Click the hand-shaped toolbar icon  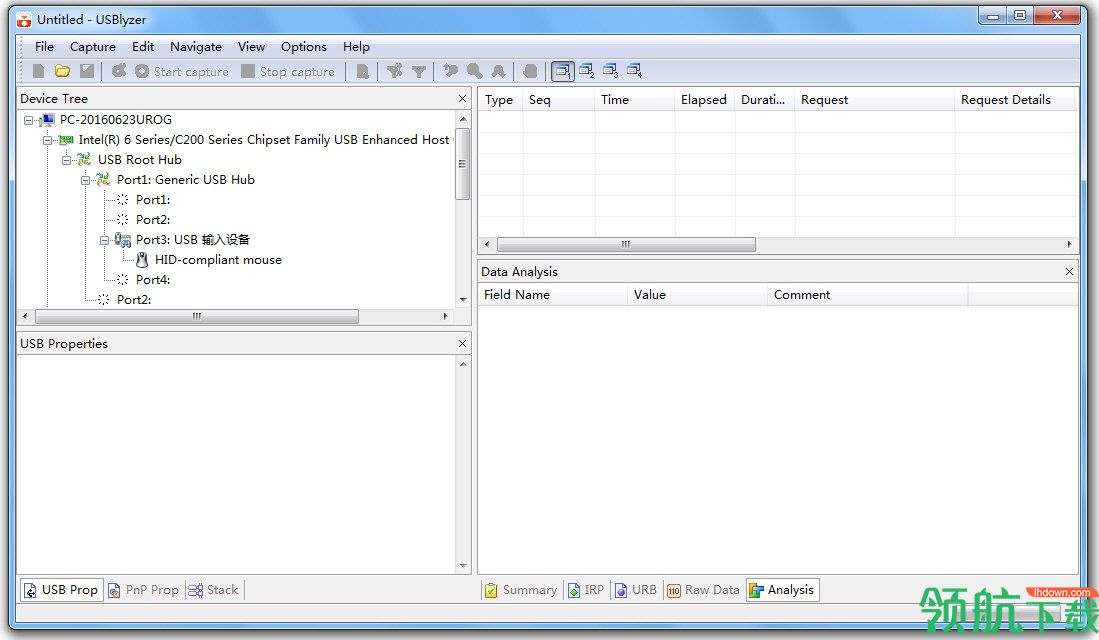[531, 71]
